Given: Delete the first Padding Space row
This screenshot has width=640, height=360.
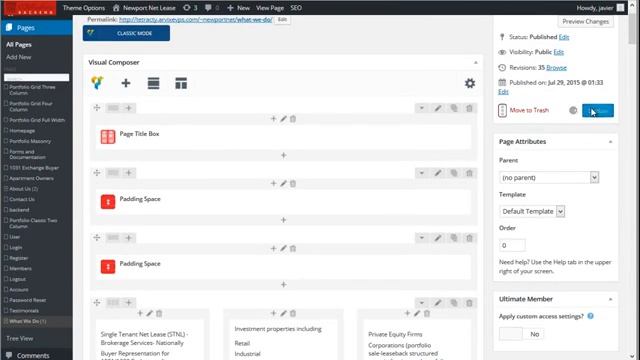Looking at the screenshot, I should 469,173.
